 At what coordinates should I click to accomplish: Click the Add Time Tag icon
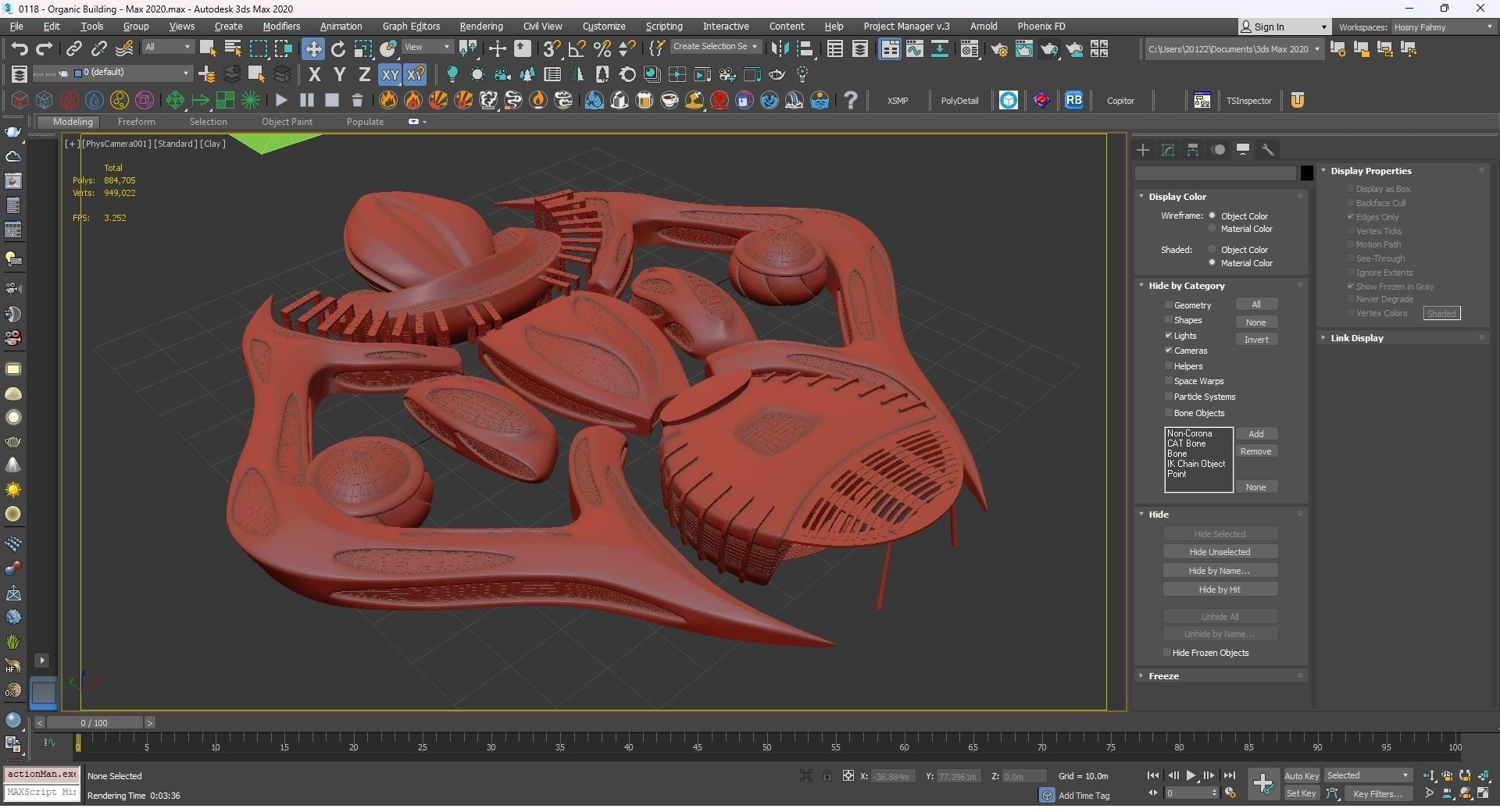coord(1047,795)
